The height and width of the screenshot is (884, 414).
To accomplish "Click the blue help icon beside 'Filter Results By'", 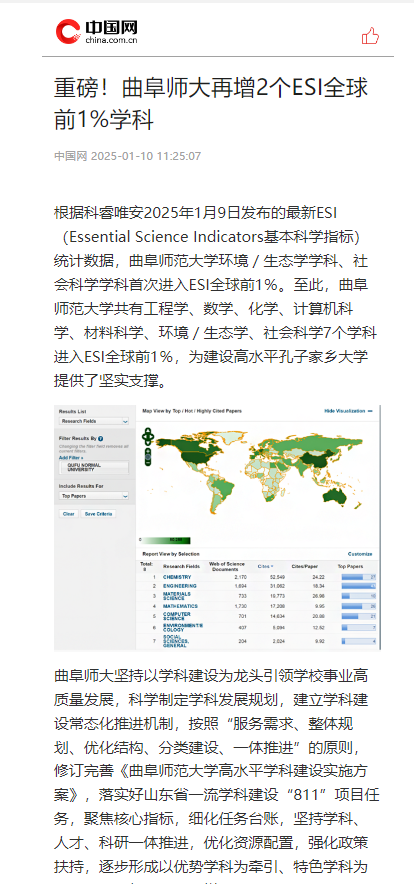I will (100, 439).
